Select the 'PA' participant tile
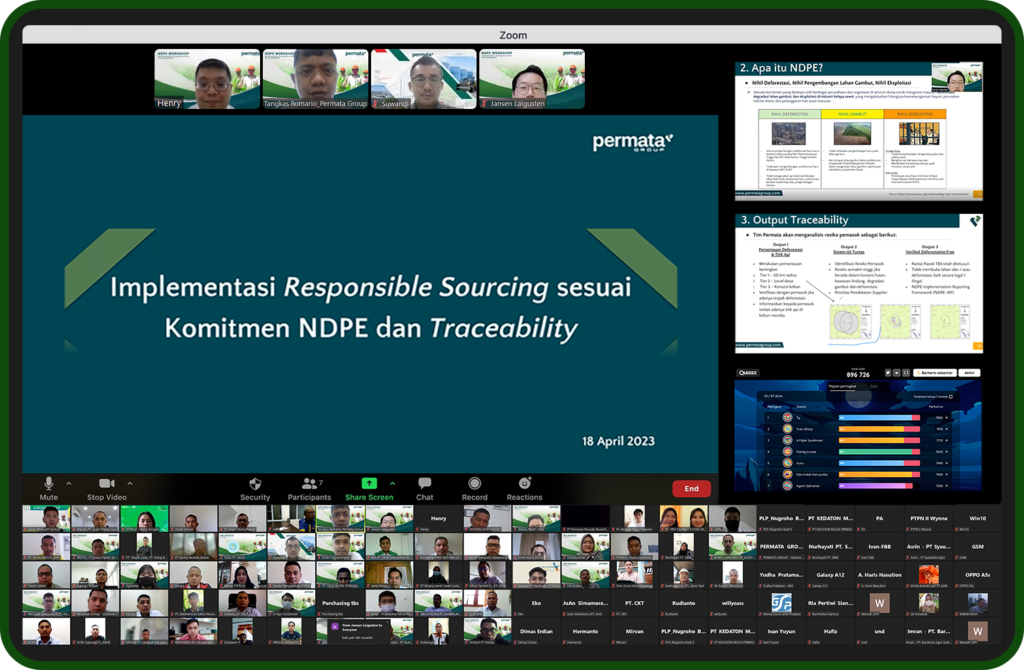This screenshot has width=1024, height=670. [x=879, y=518]
